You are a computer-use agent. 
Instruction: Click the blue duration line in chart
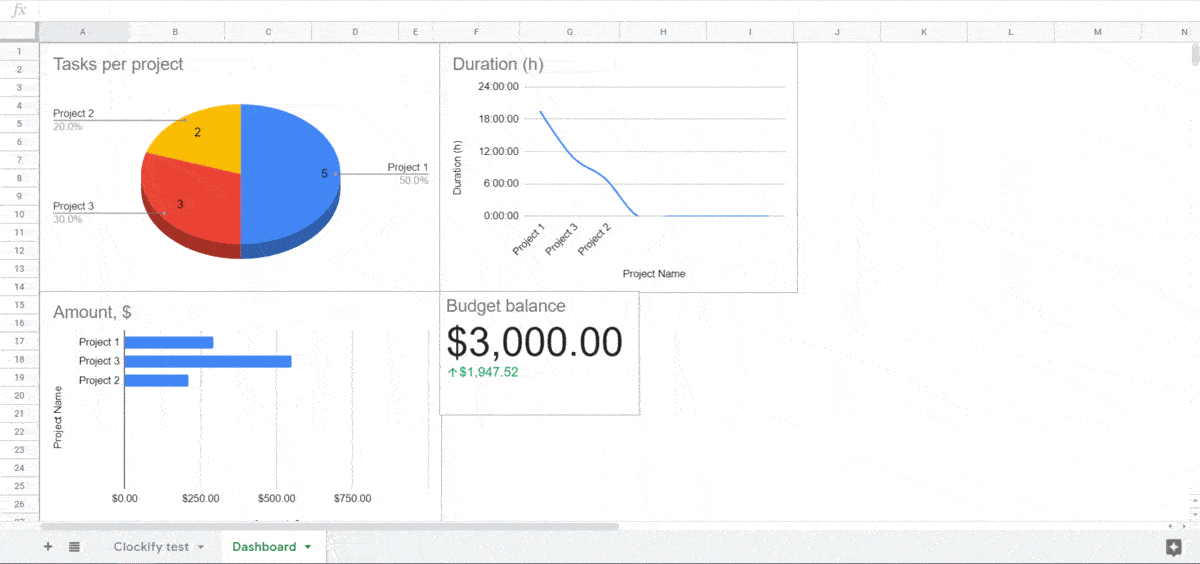coord(573,158)
